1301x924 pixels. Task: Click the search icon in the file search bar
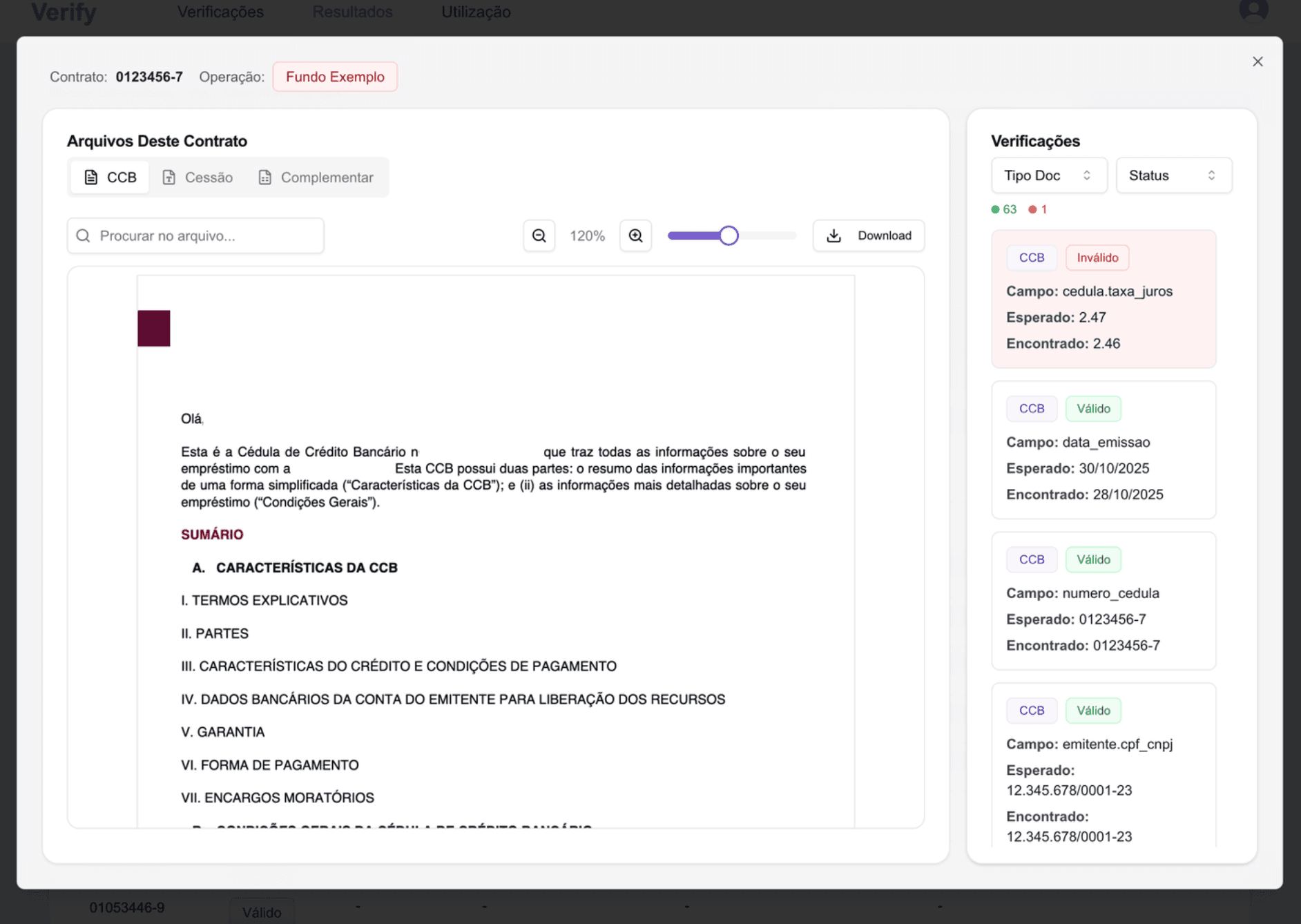click(83, 235)
